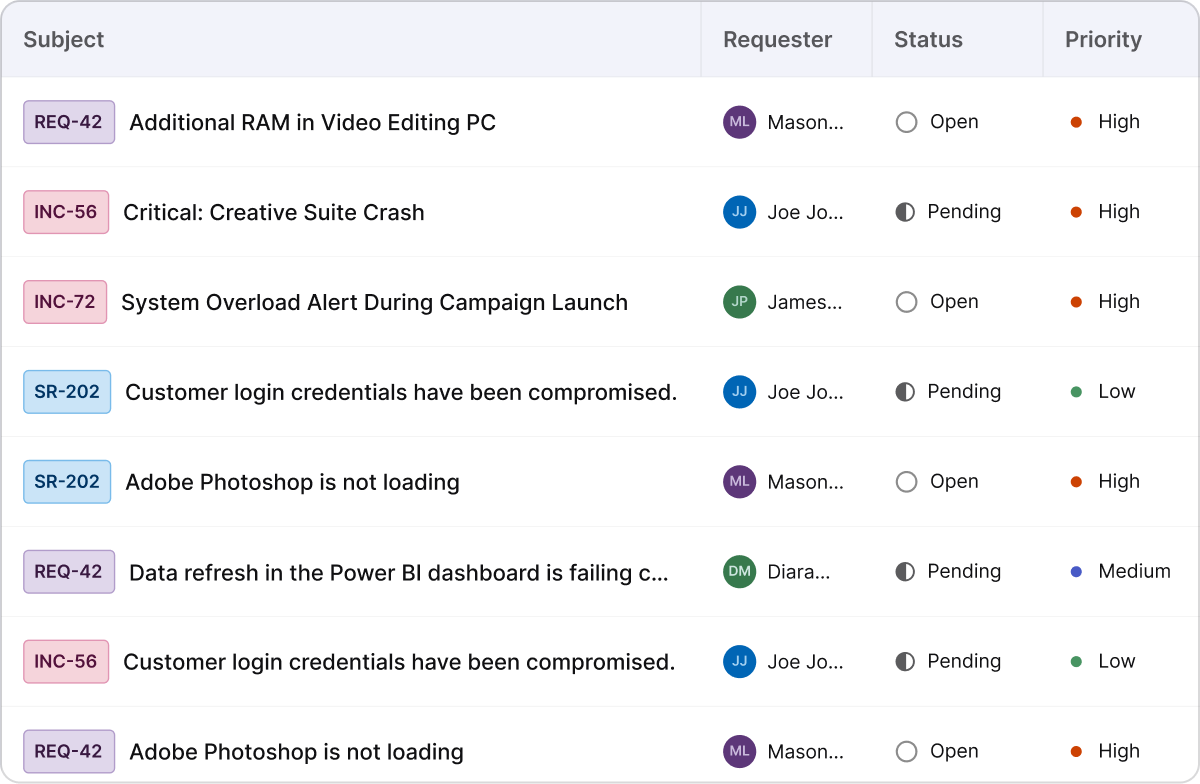Open the Critical: Creative Suite Crash ticket
1200x784 pixels.
tap(273, 212)
